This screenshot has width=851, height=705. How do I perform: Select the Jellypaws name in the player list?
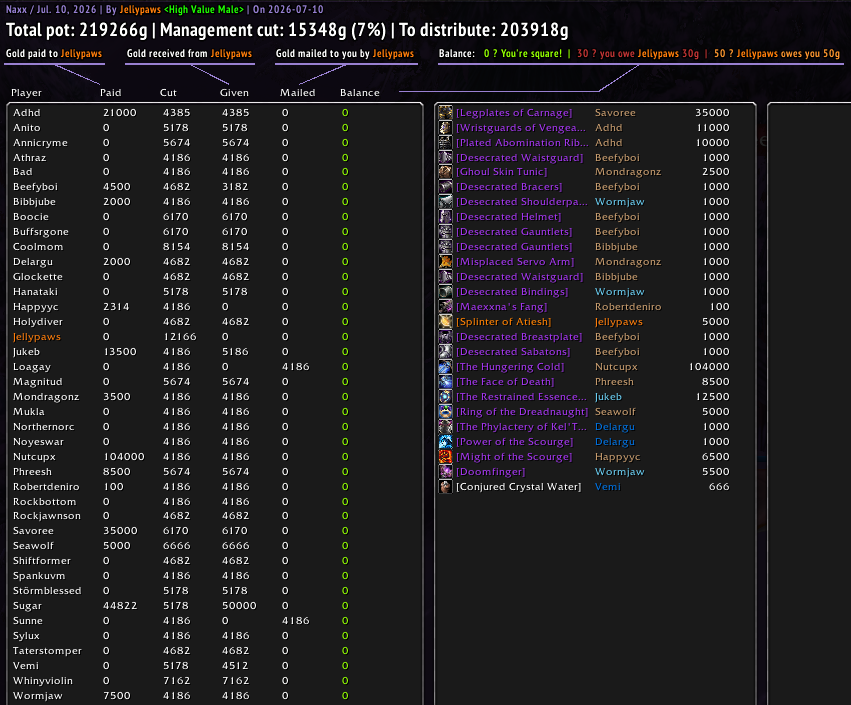(x=37, y=336)
